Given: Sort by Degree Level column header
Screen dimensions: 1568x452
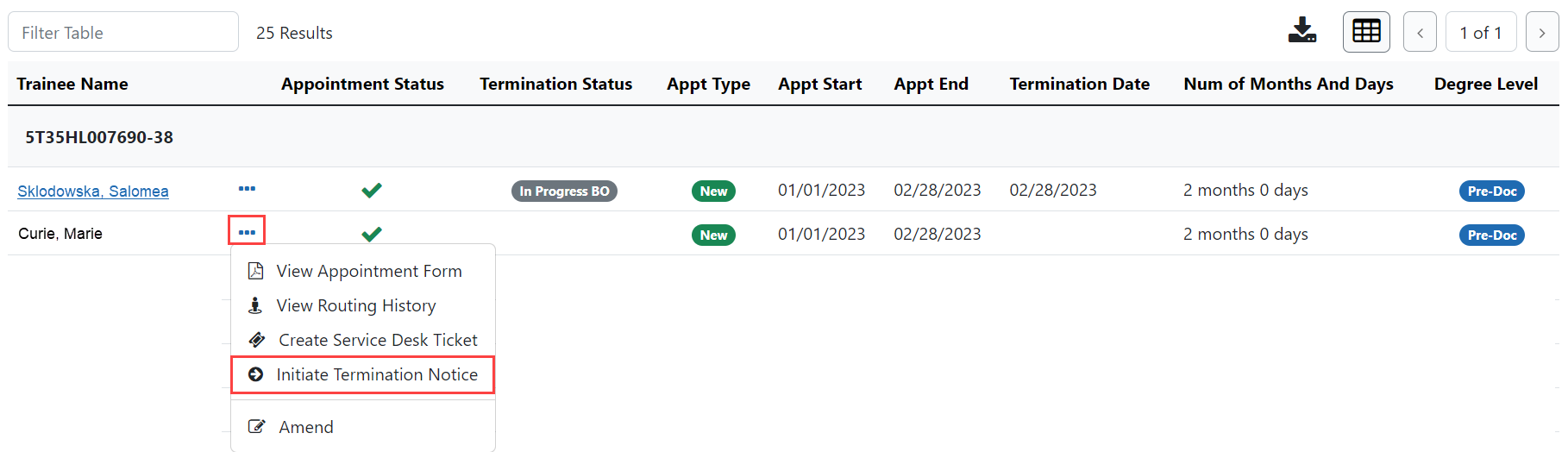Looking at the screenshot, I should (x=1486, y=84).
